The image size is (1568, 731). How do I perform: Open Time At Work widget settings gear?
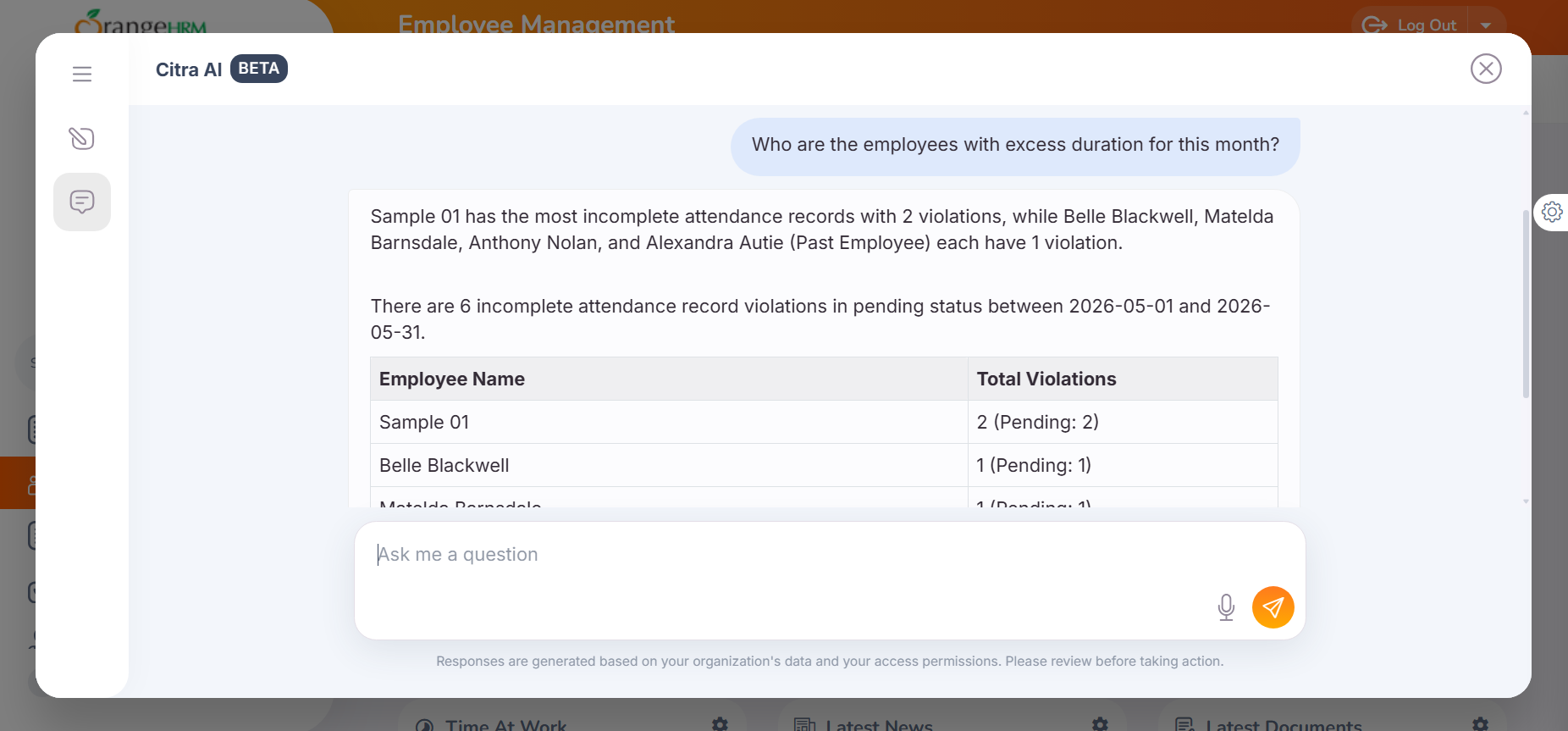(x=720, y=724)
